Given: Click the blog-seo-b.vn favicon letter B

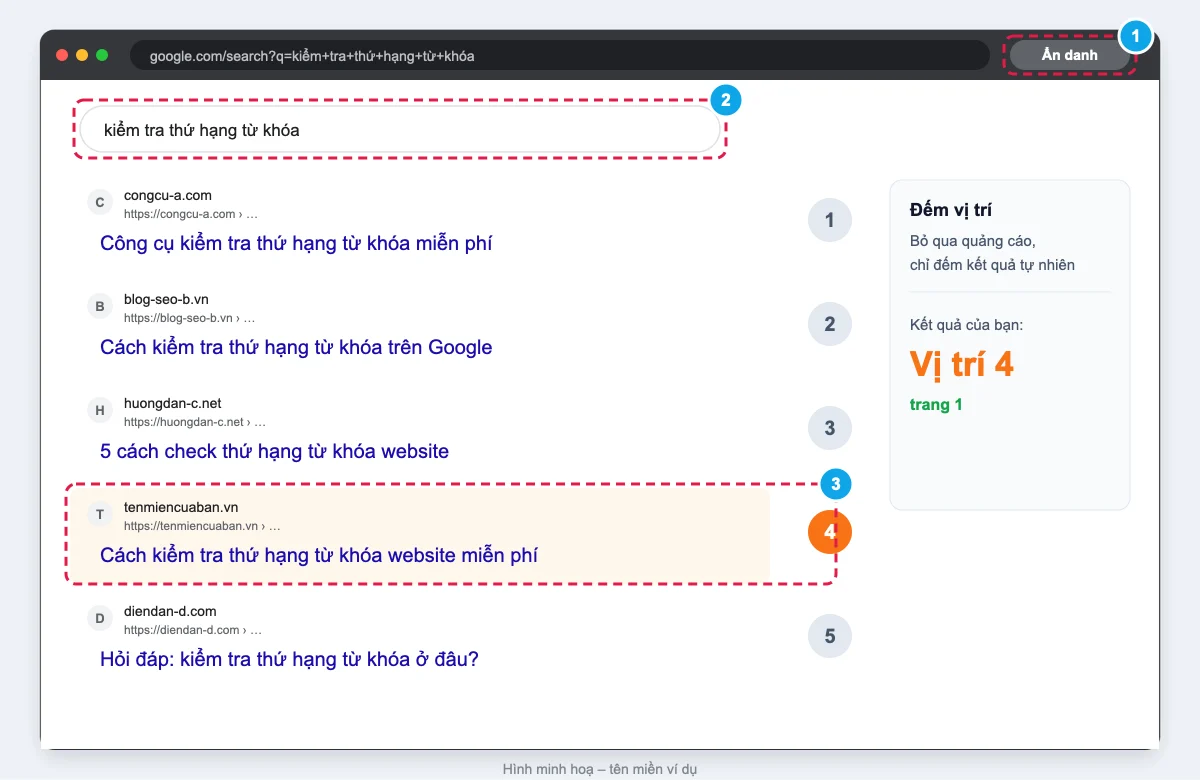Looking at the screenshot, I should point(99,307).
